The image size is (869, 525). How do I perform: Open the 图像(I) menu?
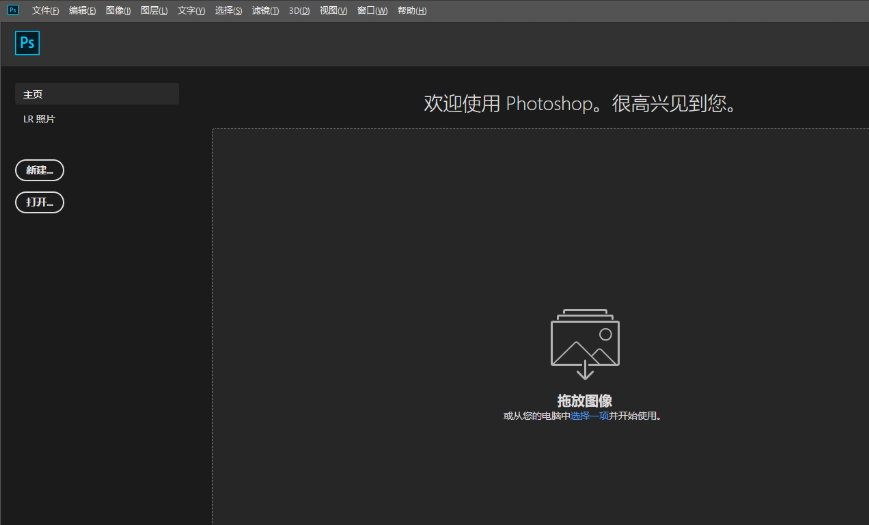tap(118, 11)
